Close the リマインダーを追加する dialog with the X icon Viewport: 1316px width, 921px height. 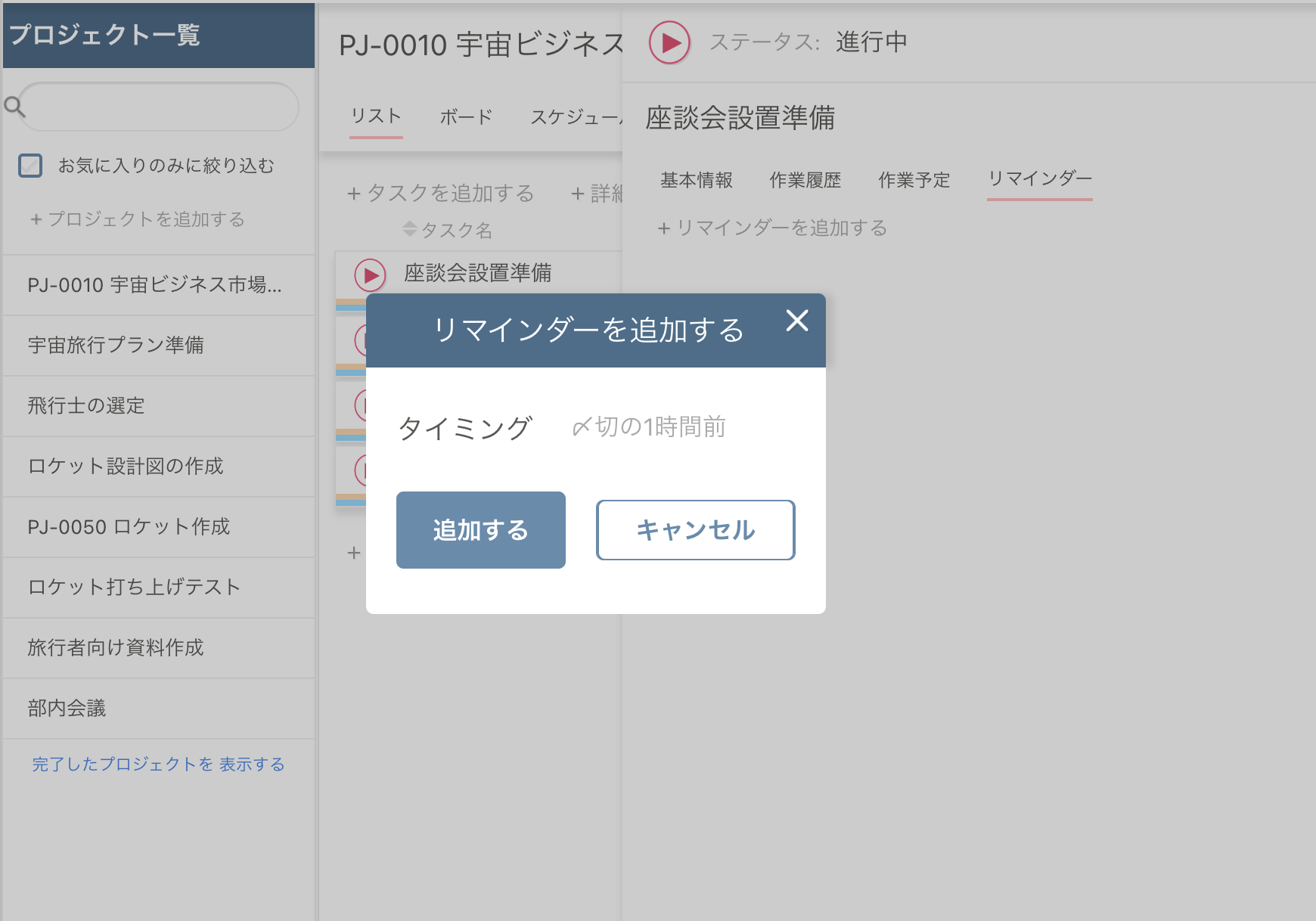pos(798,321)
